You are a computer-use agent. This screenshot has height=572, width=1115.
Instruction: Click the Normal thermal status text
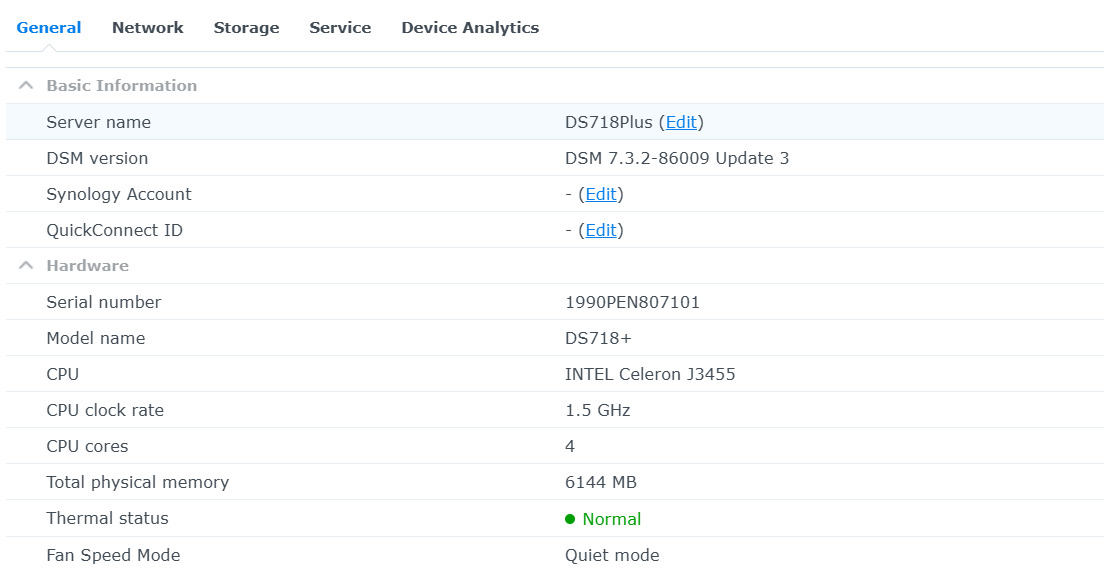(x=611, y=519)
